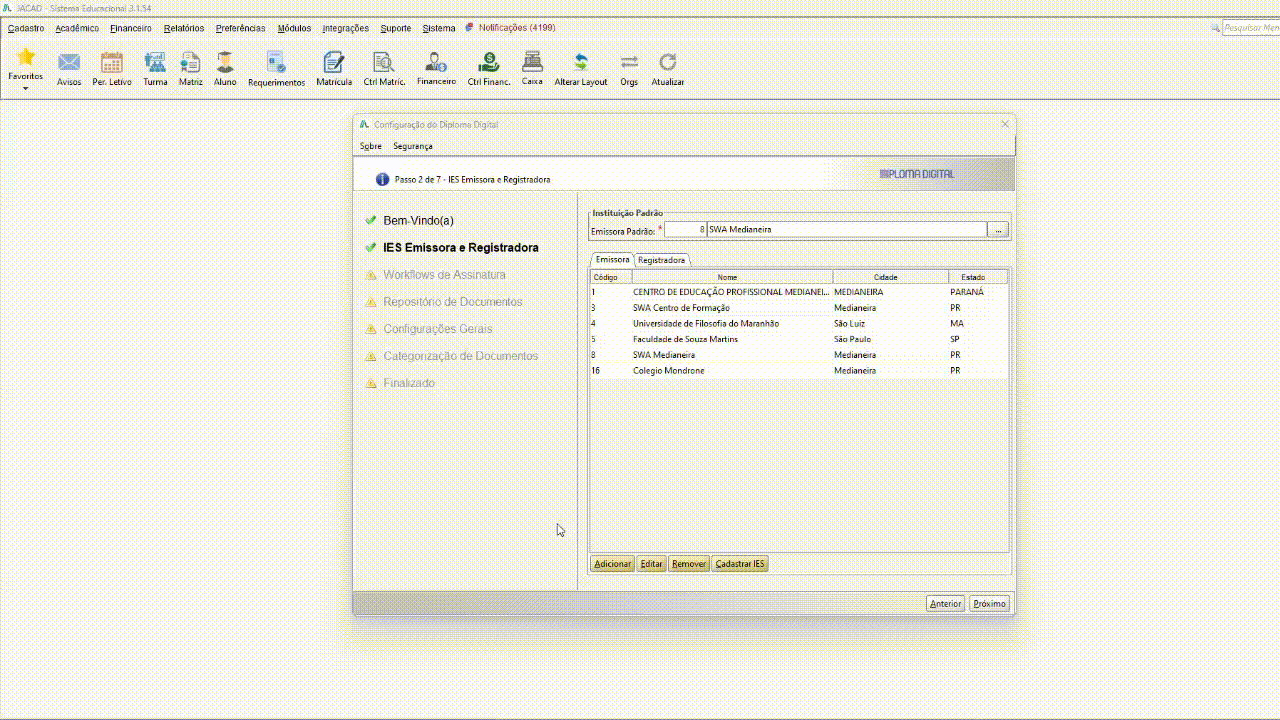Screen dimensions: 1280x720
Task: Open the Favoritos star icon
Action: (x=25, y=57)
